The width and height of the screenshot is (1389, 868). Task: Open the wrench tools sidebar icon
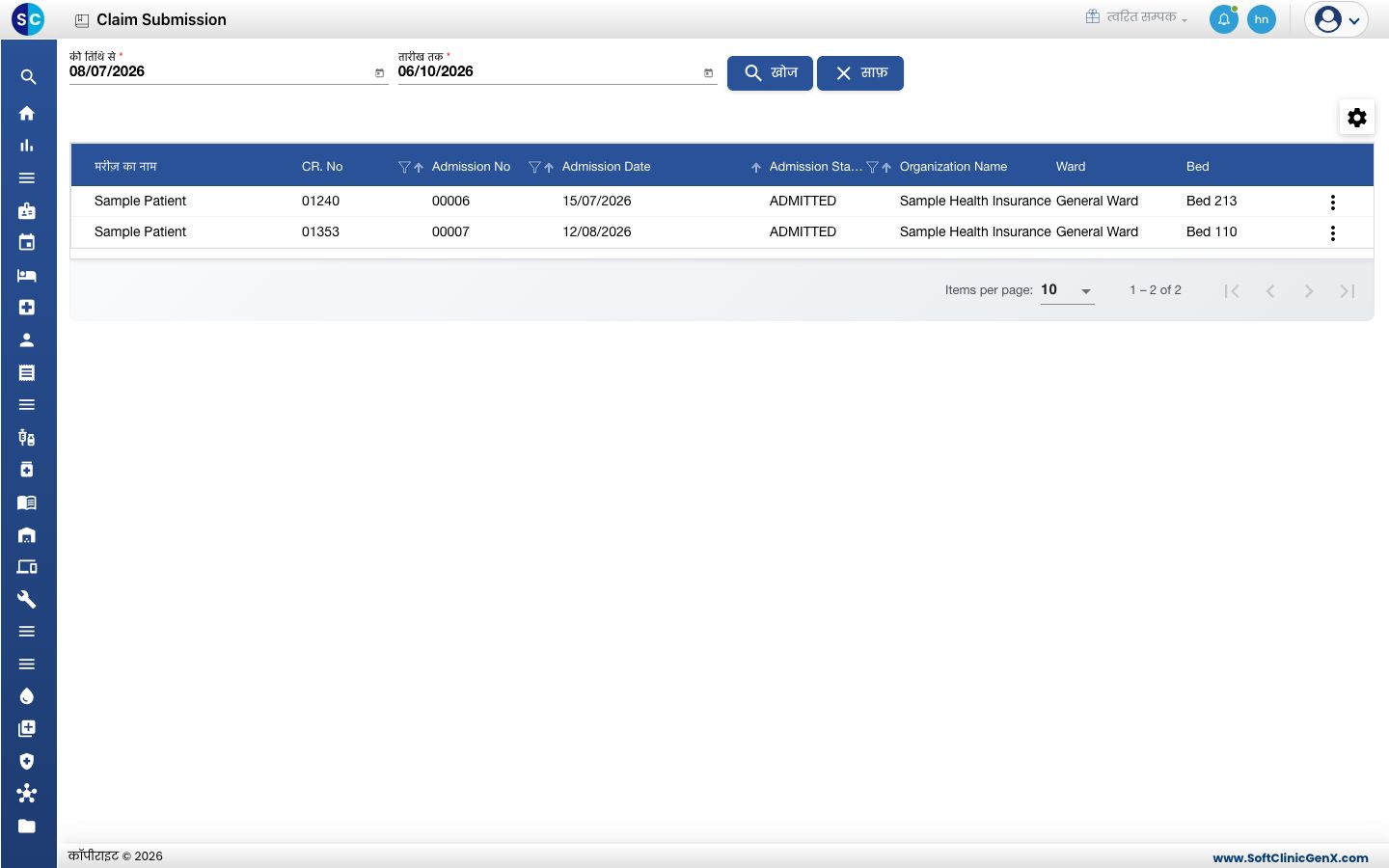(x=27, y=599)
